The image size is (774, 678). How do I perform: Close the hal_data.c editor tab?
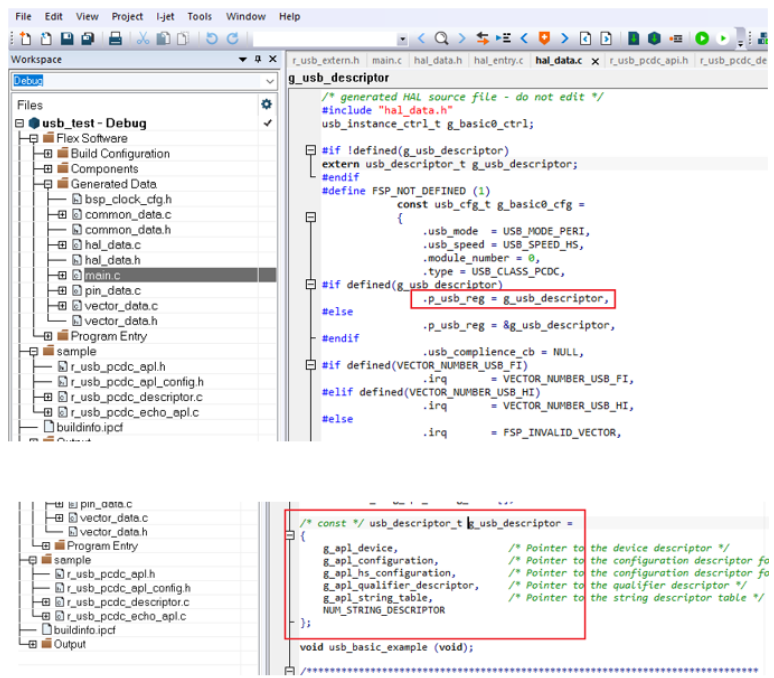[595, 61]
